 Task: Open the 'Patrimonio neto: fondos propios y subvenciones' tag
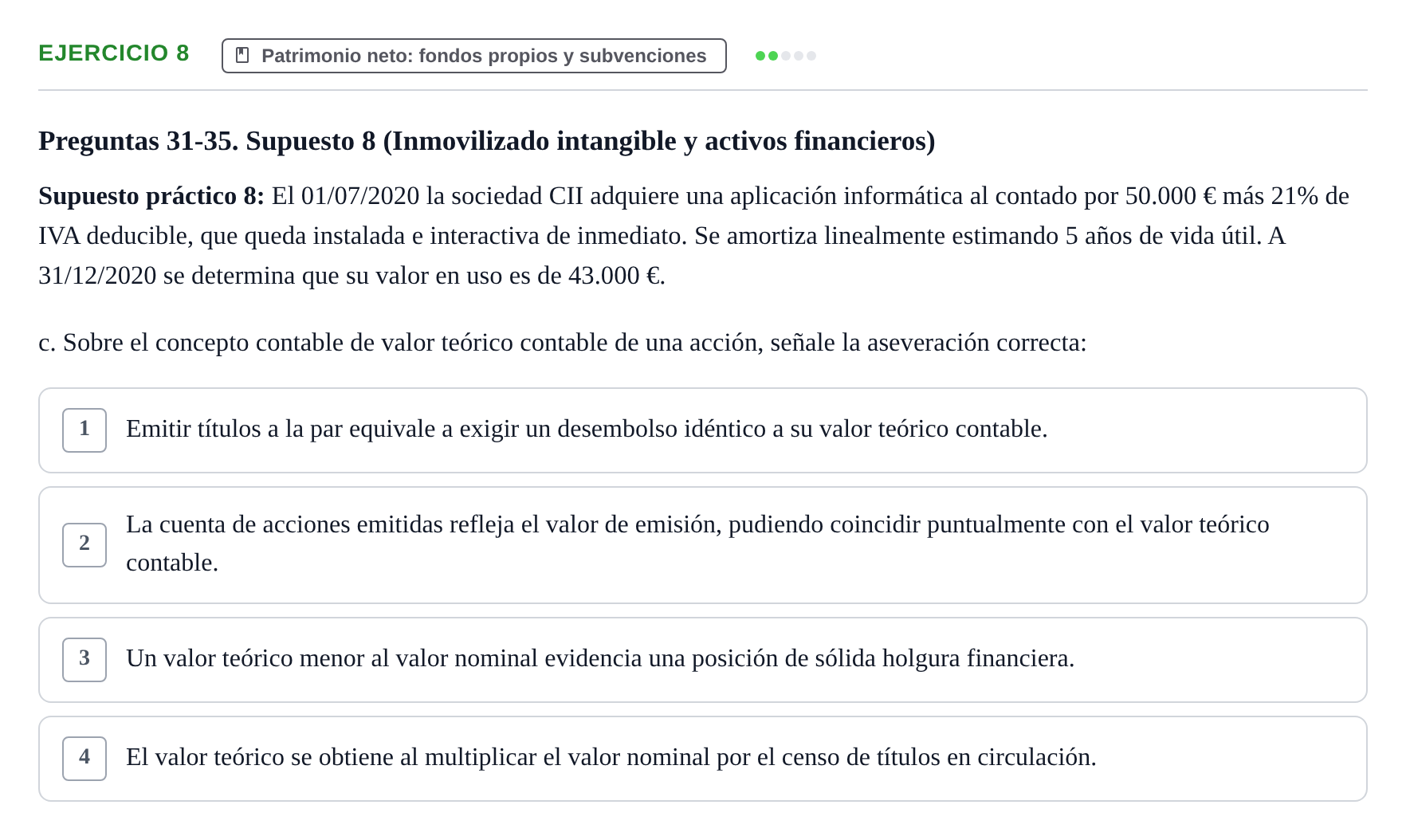pos(474,56)
